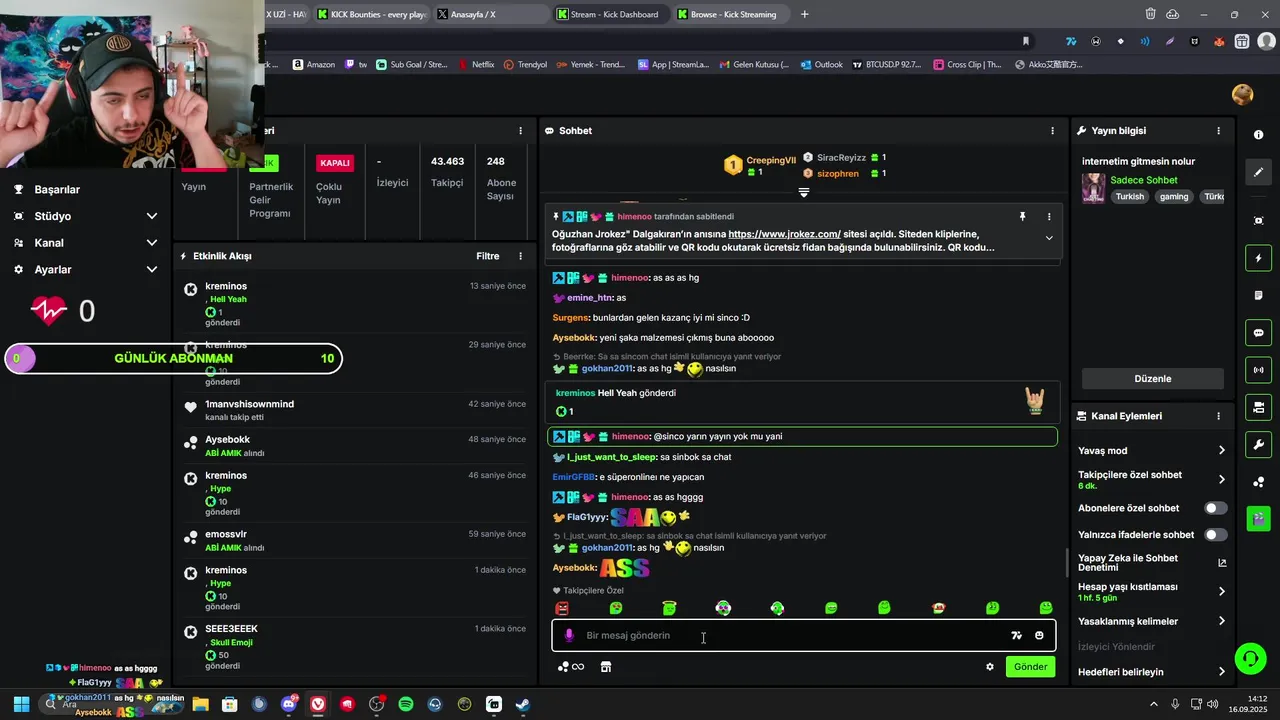This screenshot has width=1280, height=720.
Task: Click the Düzenle button
Action: point(1152,379)
